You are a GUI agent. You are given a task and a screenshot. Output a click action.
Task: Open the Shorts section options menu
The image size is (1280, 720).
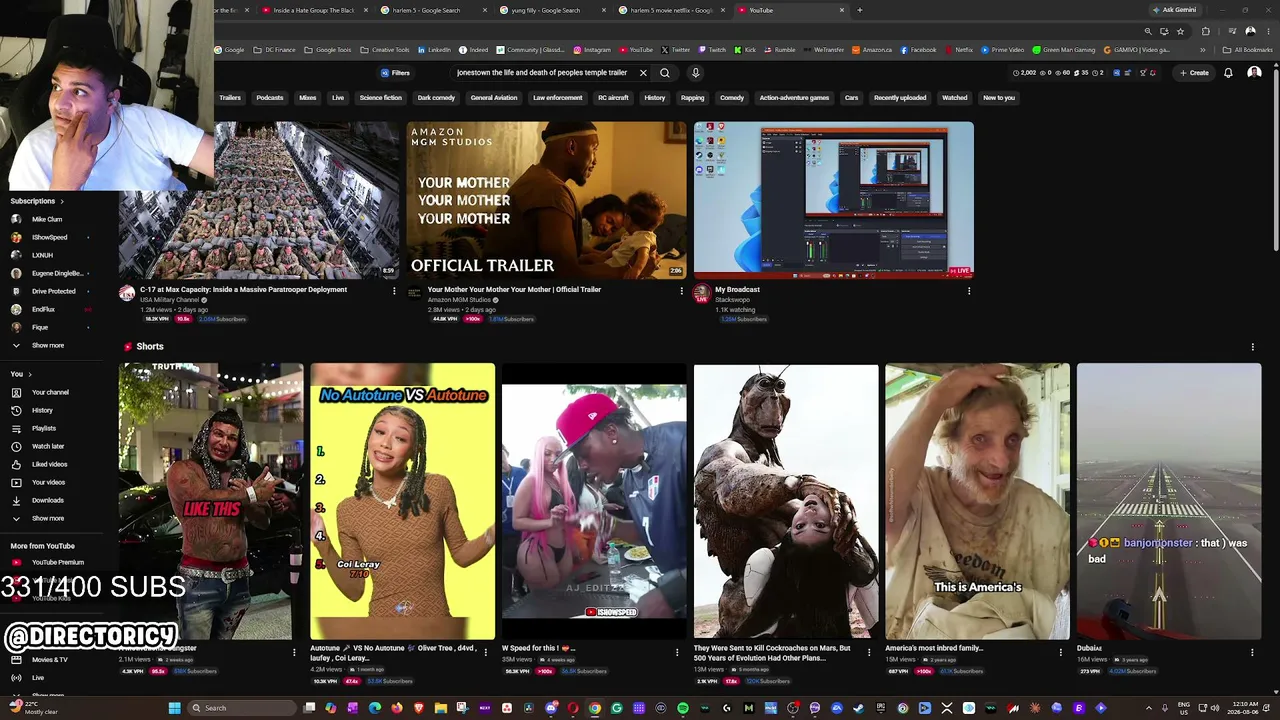click(x=1253, y=347)
